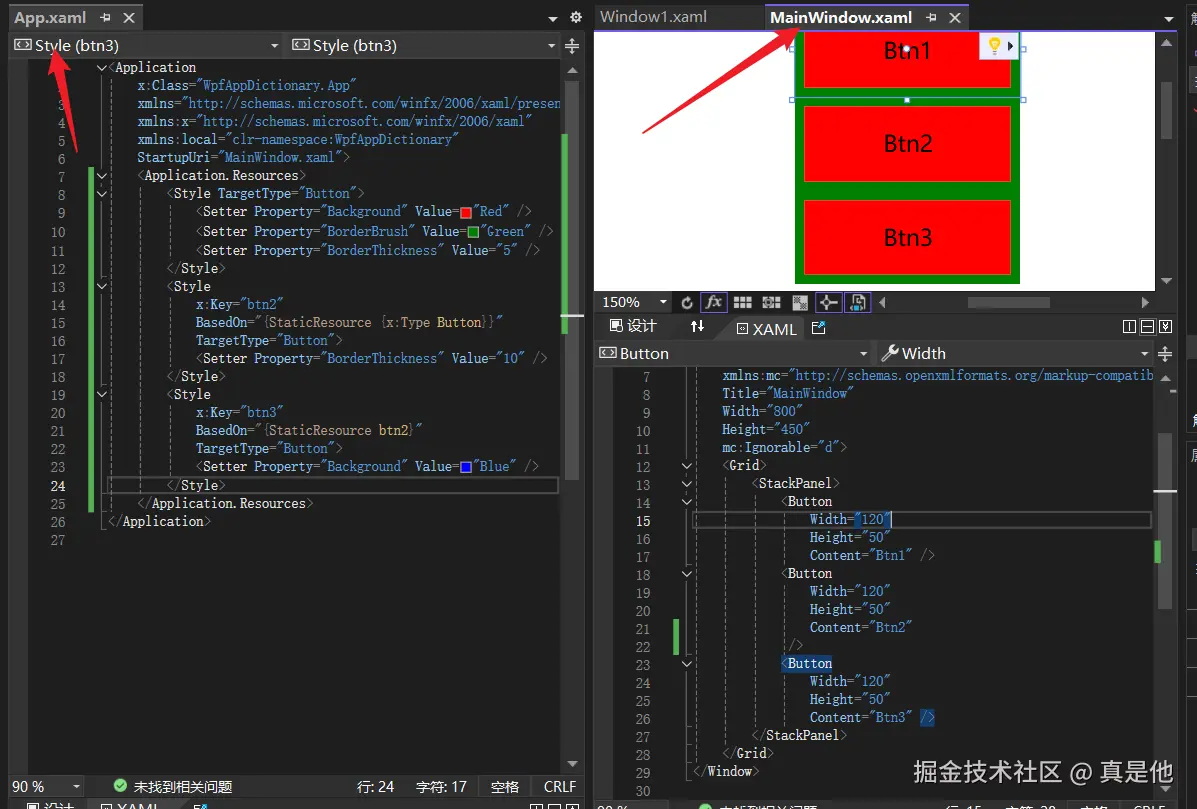
Task: Toggle snap to gridlines icon
Action: (x=772, y=303)
